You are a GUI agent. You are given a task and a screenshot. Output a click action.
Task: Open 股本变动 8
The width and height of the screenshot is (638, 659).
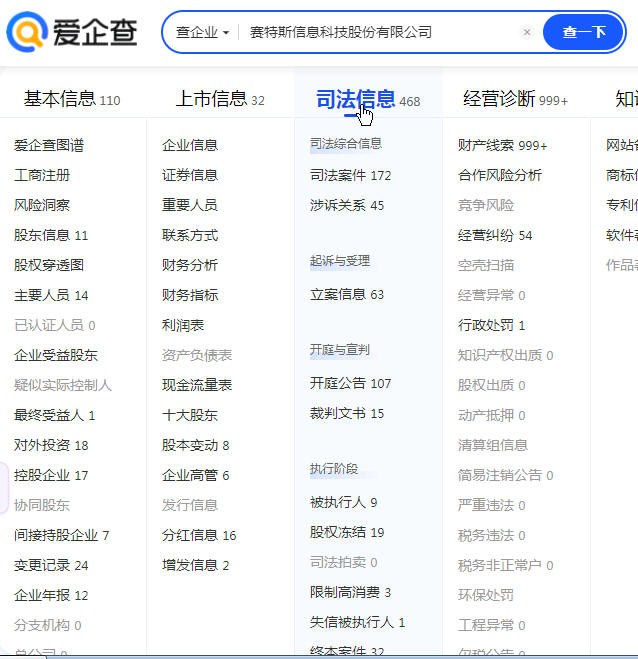point(195,445)
